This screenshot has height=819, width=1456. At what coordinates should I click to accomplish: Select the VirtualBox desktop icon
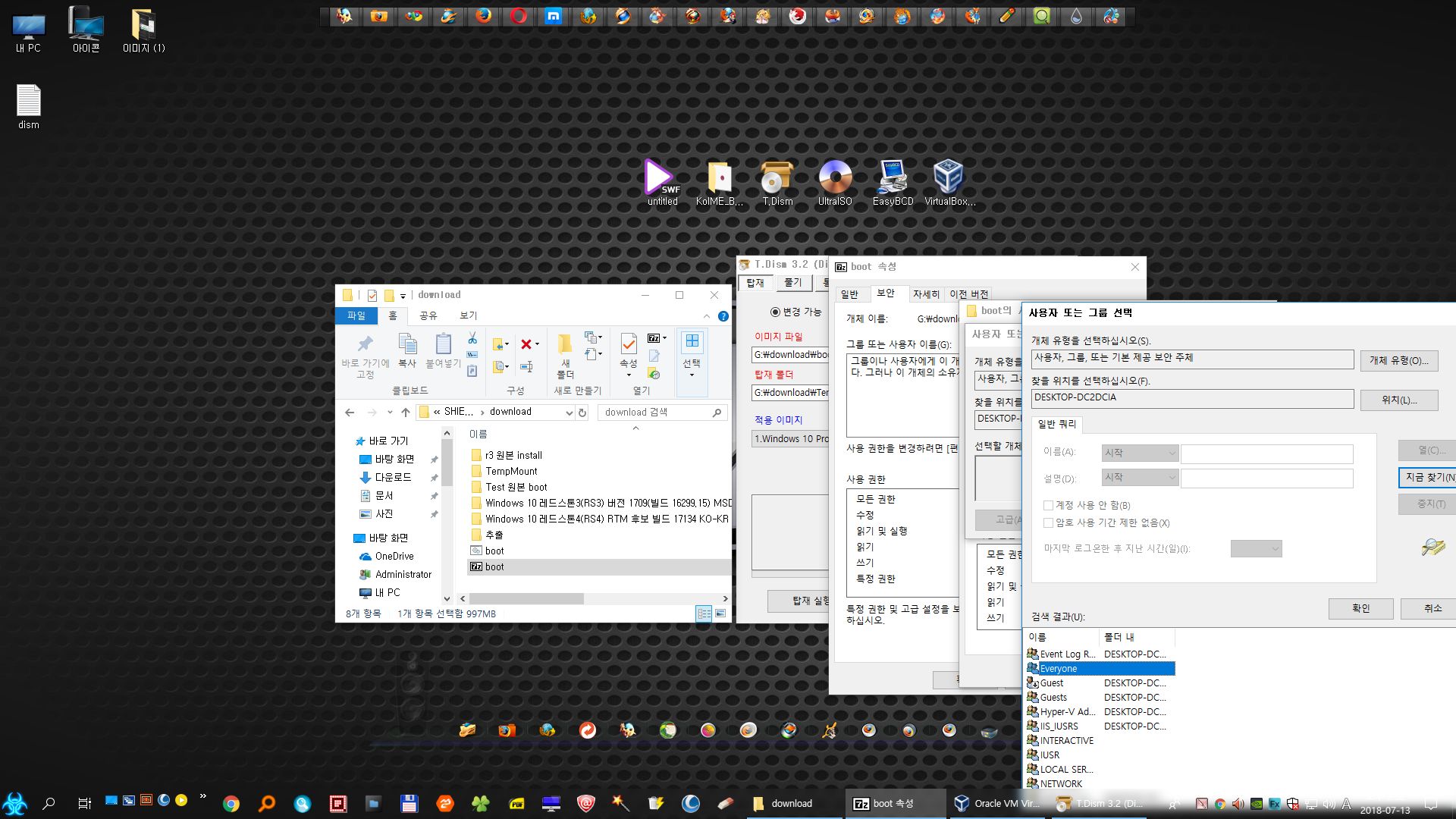[x=949, y=183]
